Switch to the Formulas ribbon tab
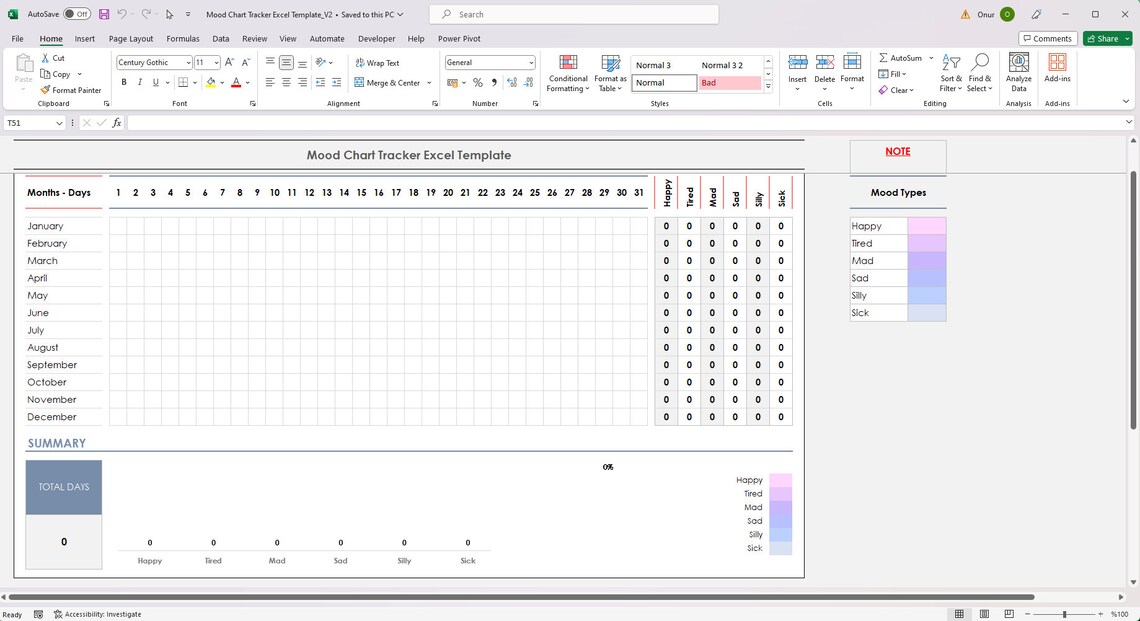The width and height of the screenshot is (1140, 621). click(183, 38)
